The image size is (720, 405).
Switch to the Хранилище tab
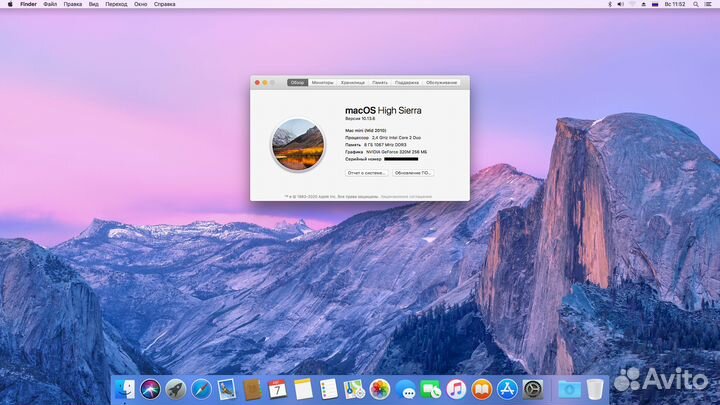click(x=353, y=83)
